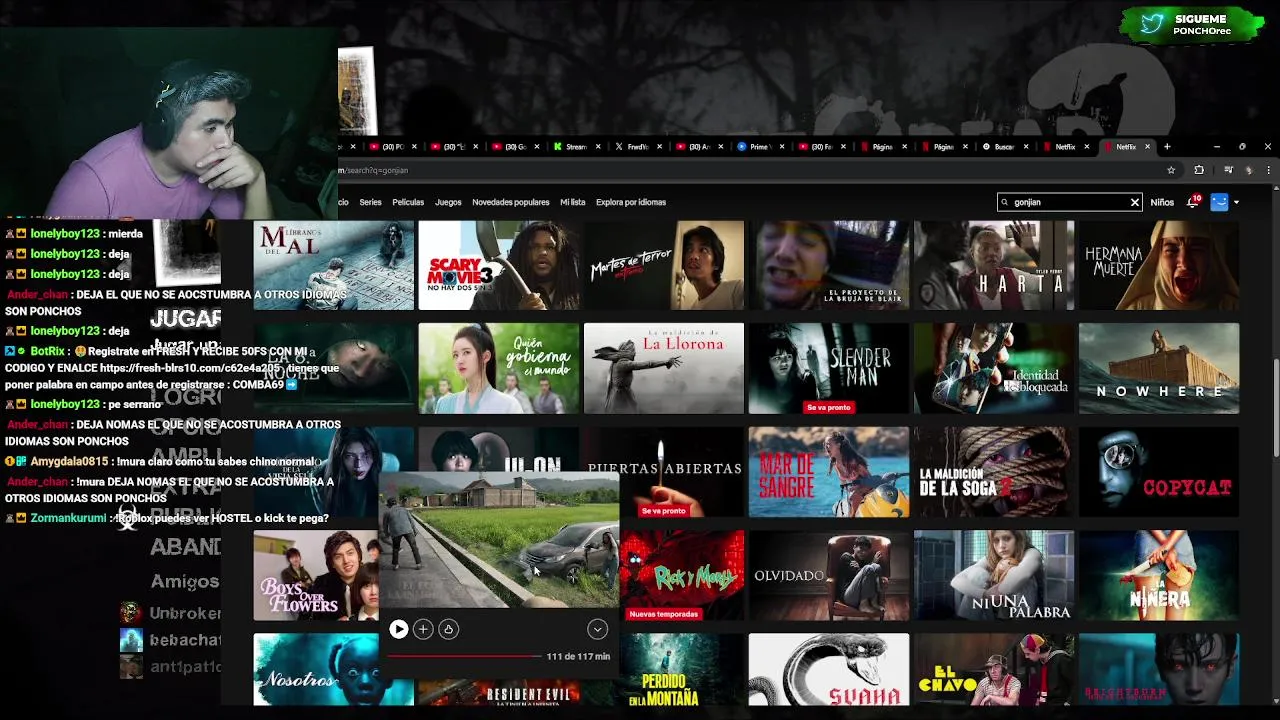The height and width of the screenshot is (720, 1280).
Task: Open Ni una palabra thumbnail
Action: click(x=994, y=575)
